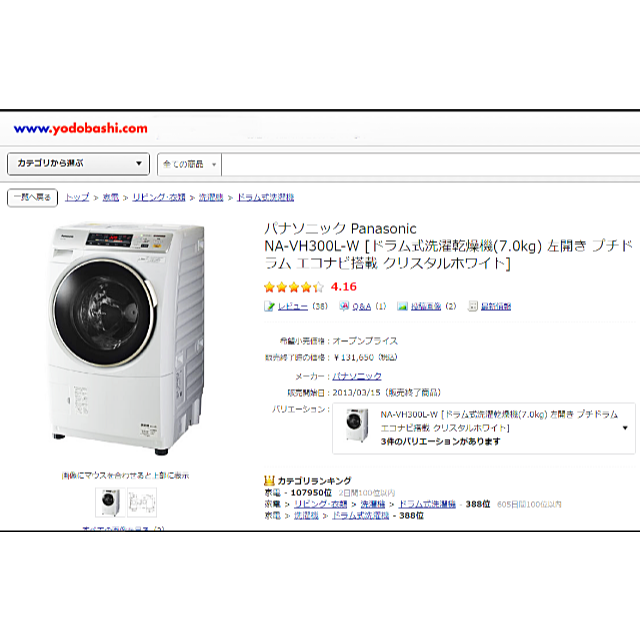Select the first washing machine thumbnail

click(x=110, y=502)
